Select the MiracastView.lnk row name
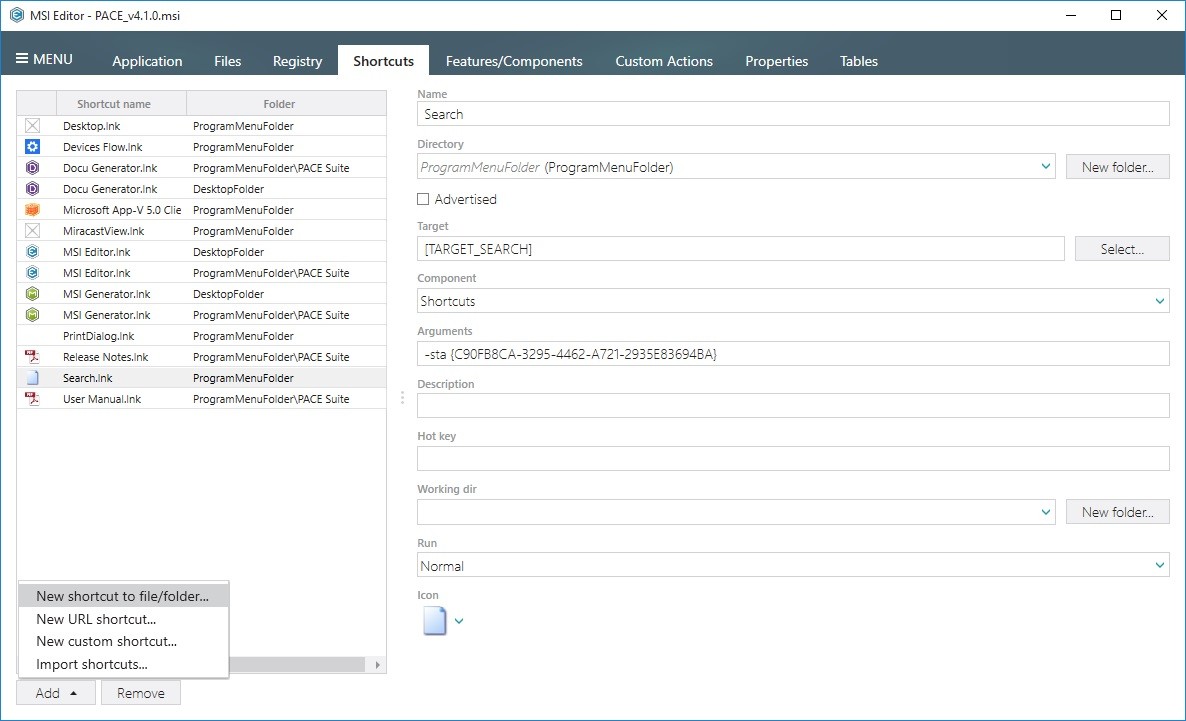 pos(103,231)
